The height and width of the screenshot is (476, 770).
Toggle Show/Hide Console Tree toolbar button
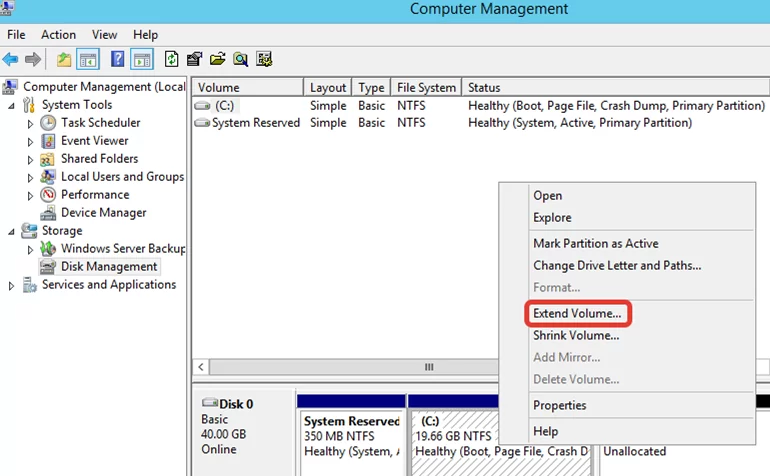tap(88, 60)
